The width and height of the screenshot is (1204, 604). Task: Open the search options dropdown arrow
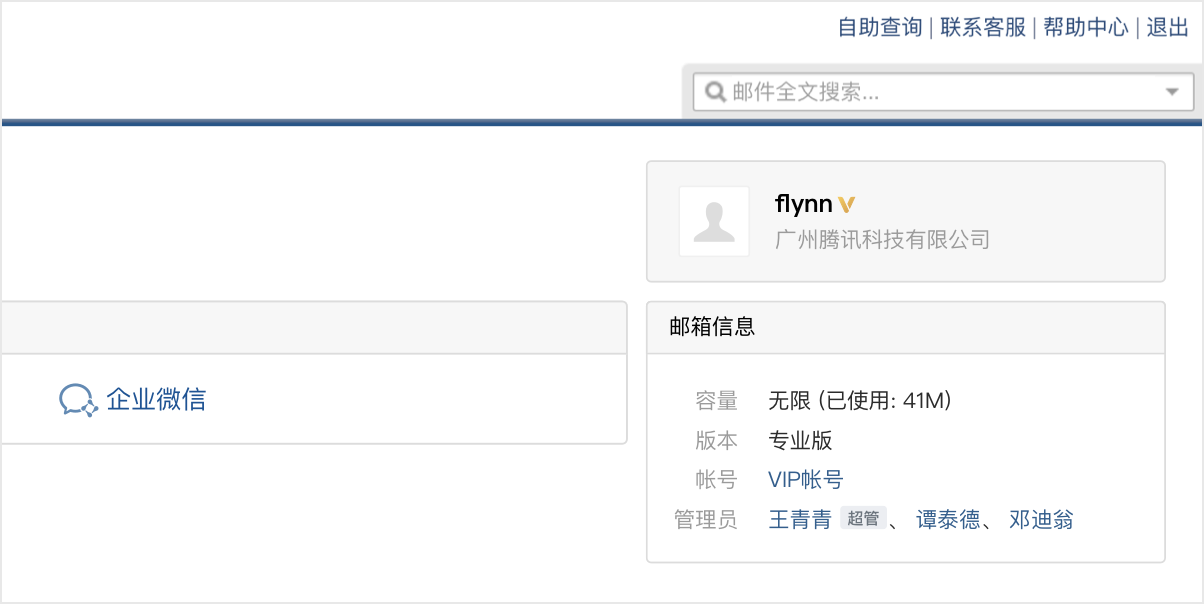[x=1171, y=91]
